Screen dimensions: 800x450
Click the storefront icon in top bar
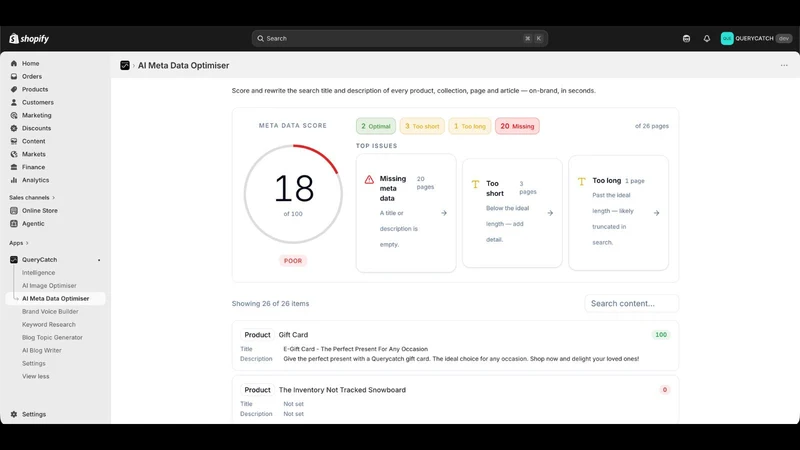[686, 38]
